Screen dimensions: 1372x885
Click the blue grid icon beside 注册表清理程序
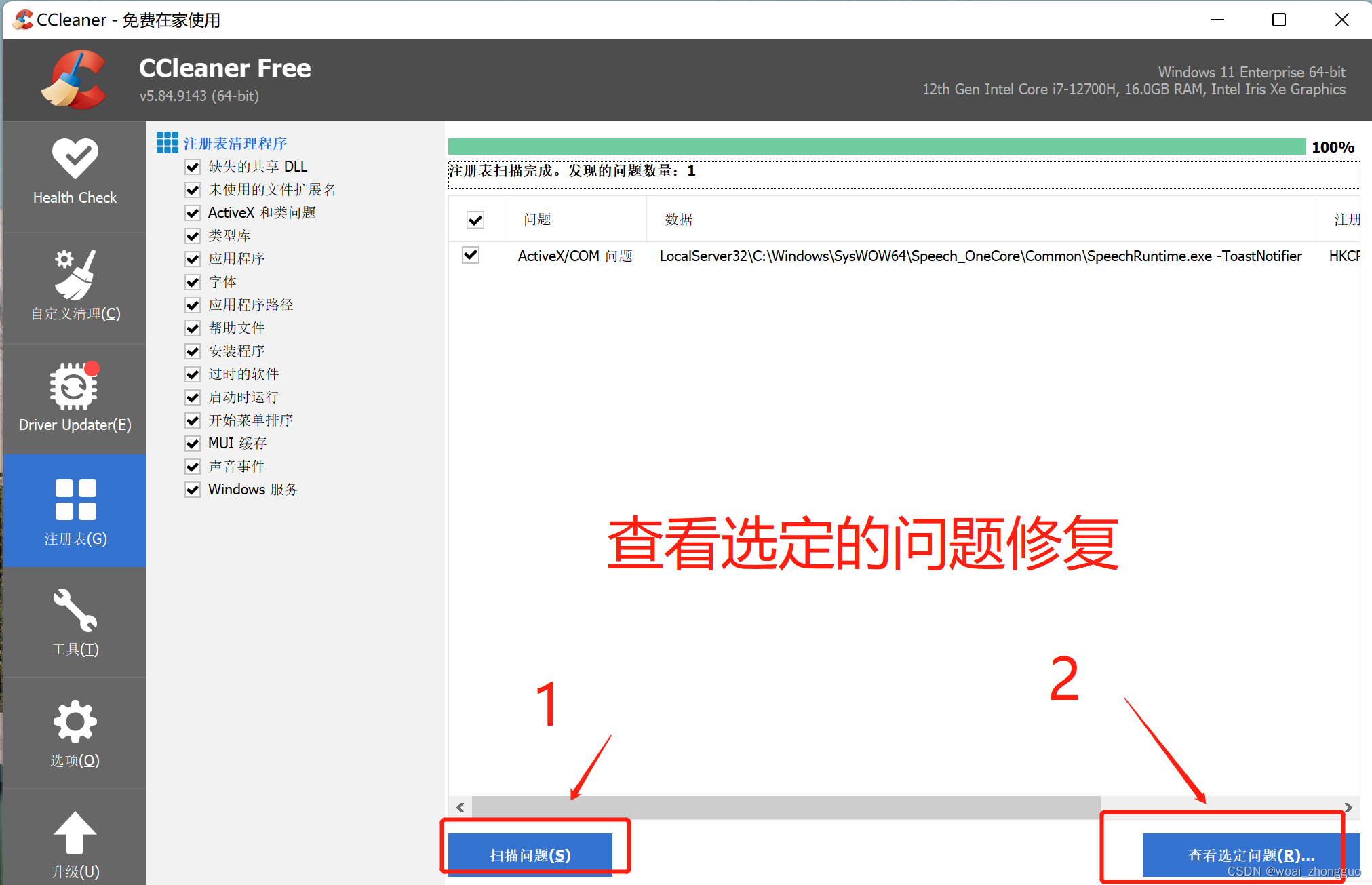[168, 143]
